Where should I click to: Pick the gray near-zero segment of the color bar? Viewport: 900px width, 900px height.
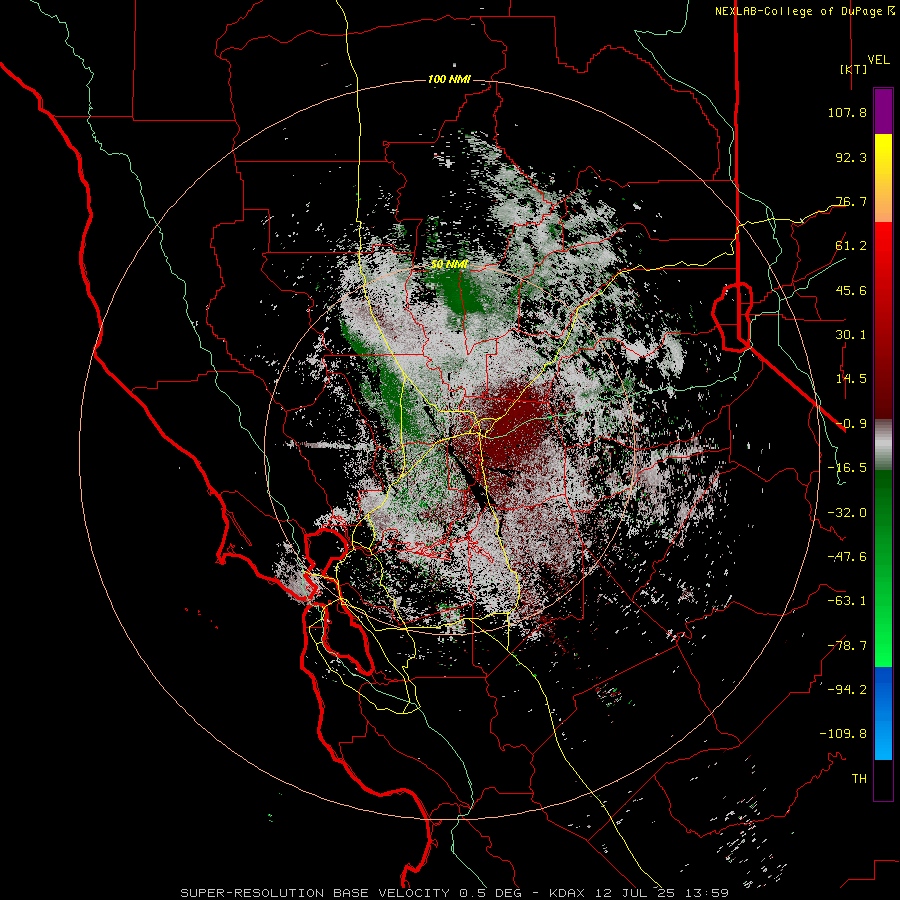tap(883, 445)
